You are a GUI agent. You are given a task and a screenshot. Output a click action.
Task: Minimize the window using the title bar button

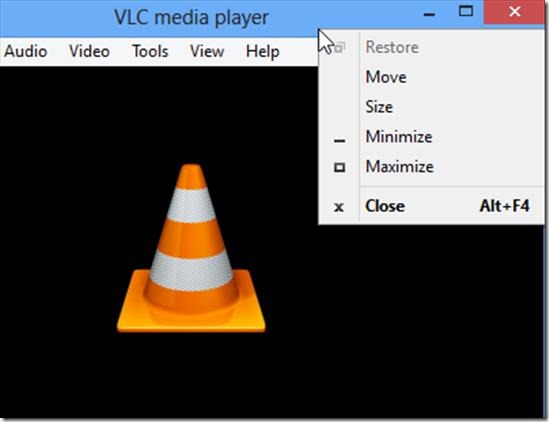tap(429, 14)
